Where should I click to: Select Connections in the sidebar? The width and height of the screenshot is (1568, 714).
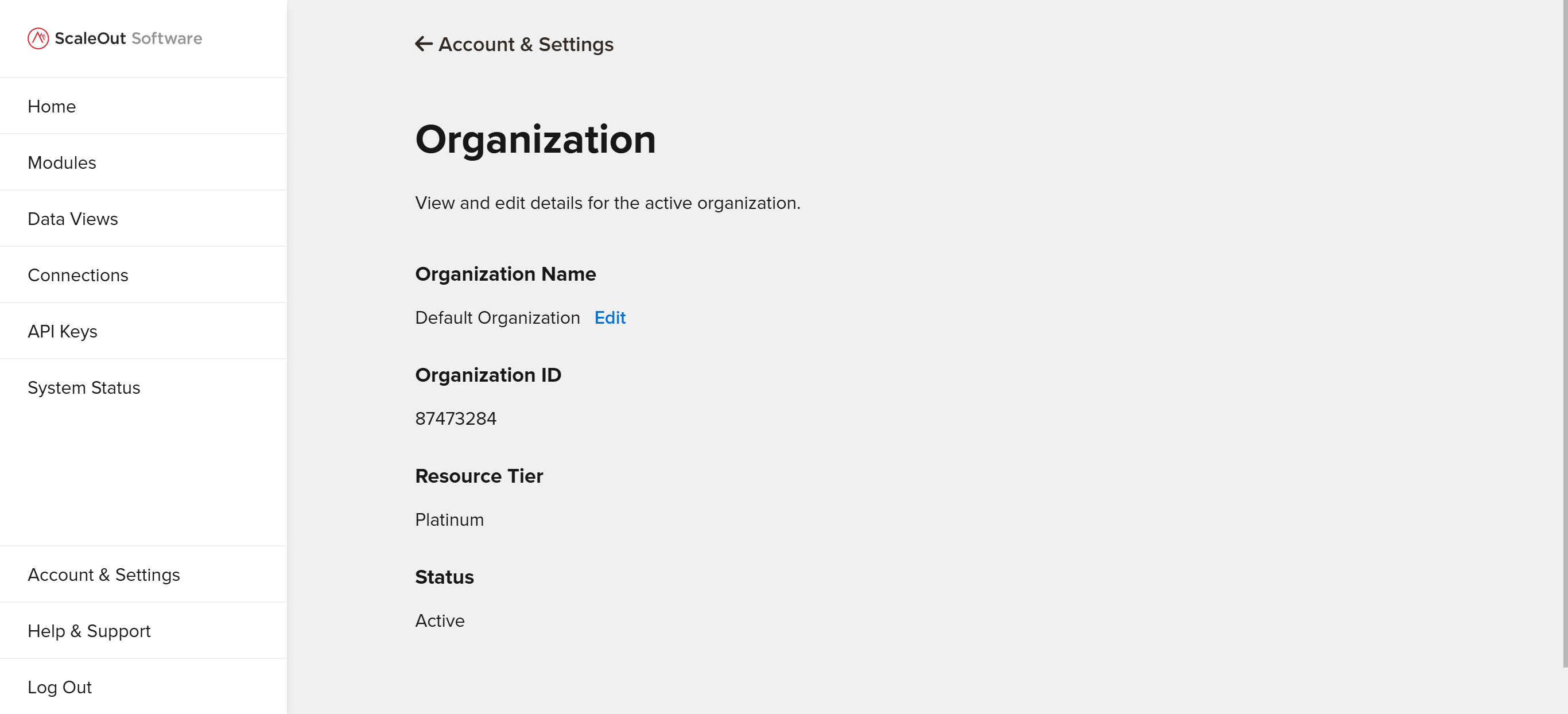pos(143,274)
